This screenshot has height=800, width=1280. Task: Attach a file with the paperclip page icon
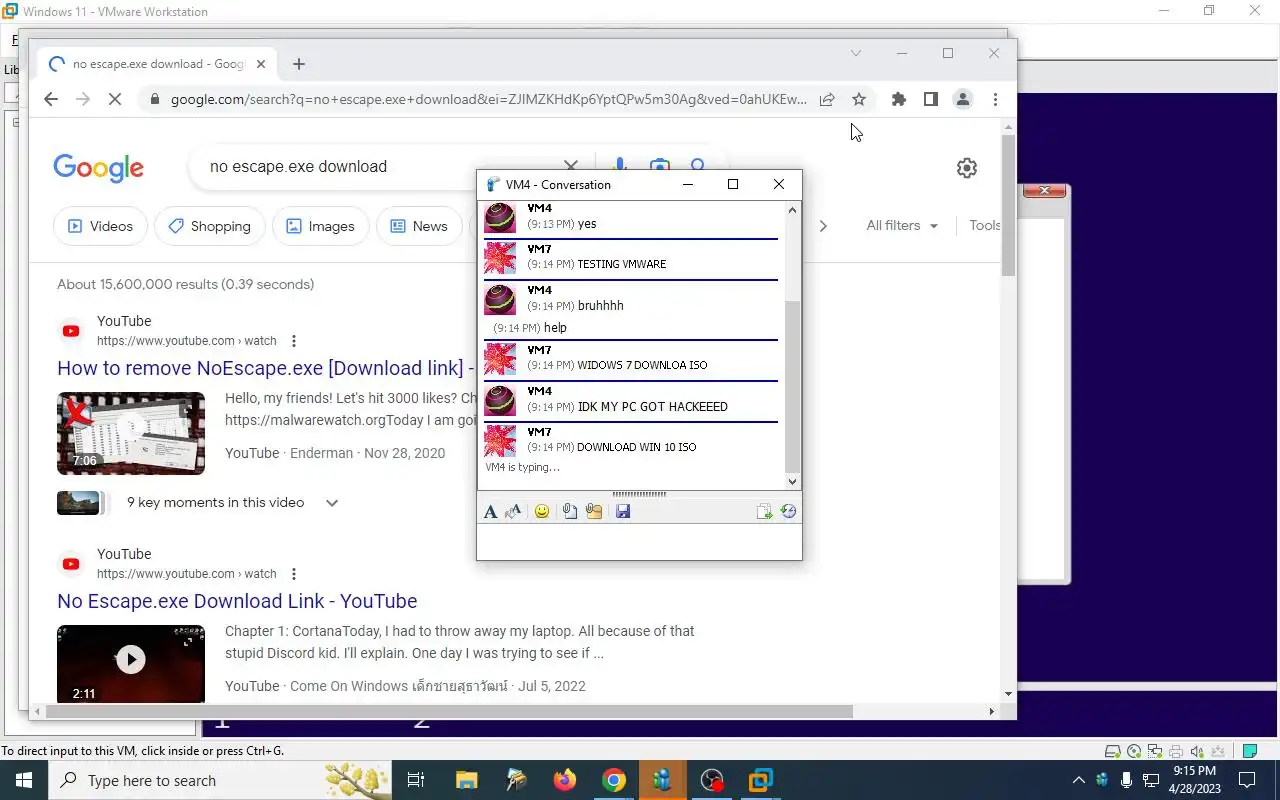569,512
